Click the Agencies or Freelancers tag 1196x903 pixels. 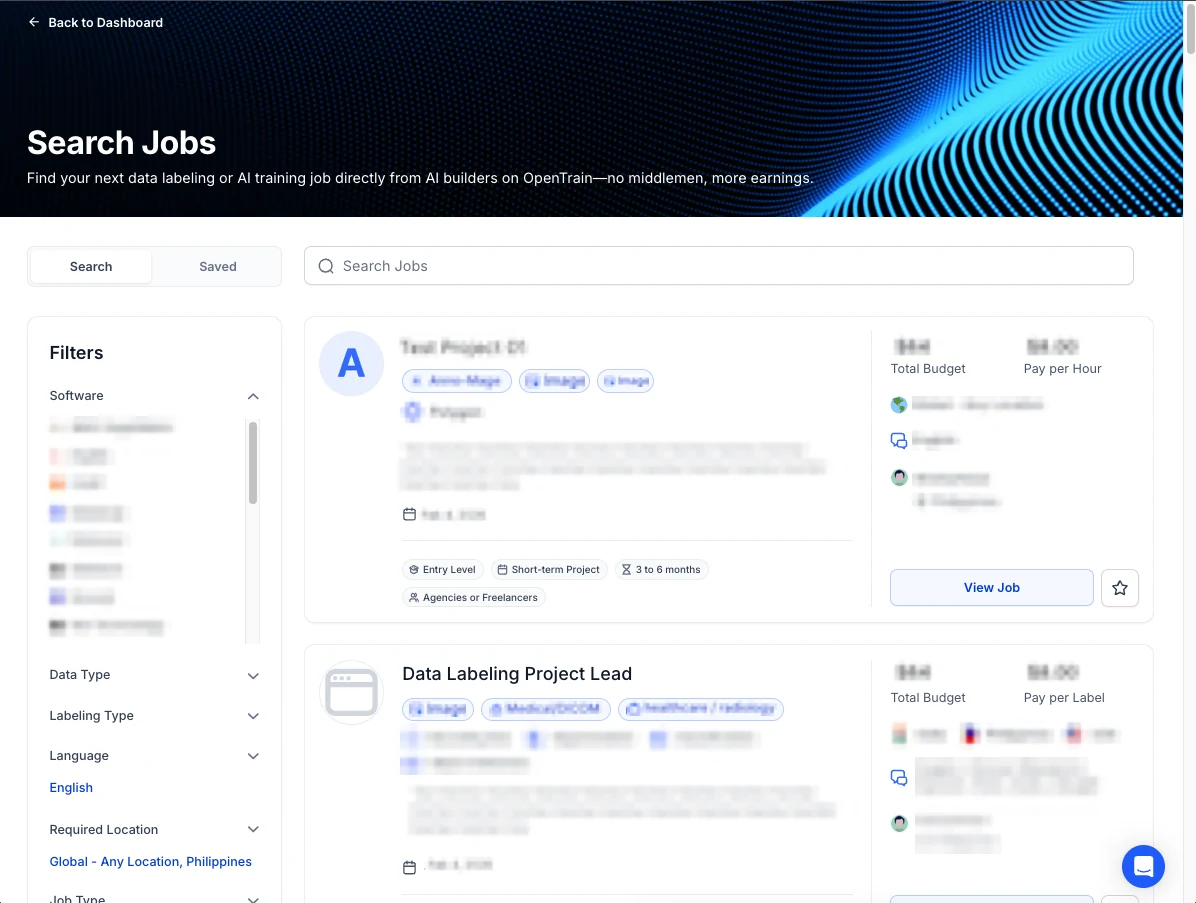click(474, 597)
